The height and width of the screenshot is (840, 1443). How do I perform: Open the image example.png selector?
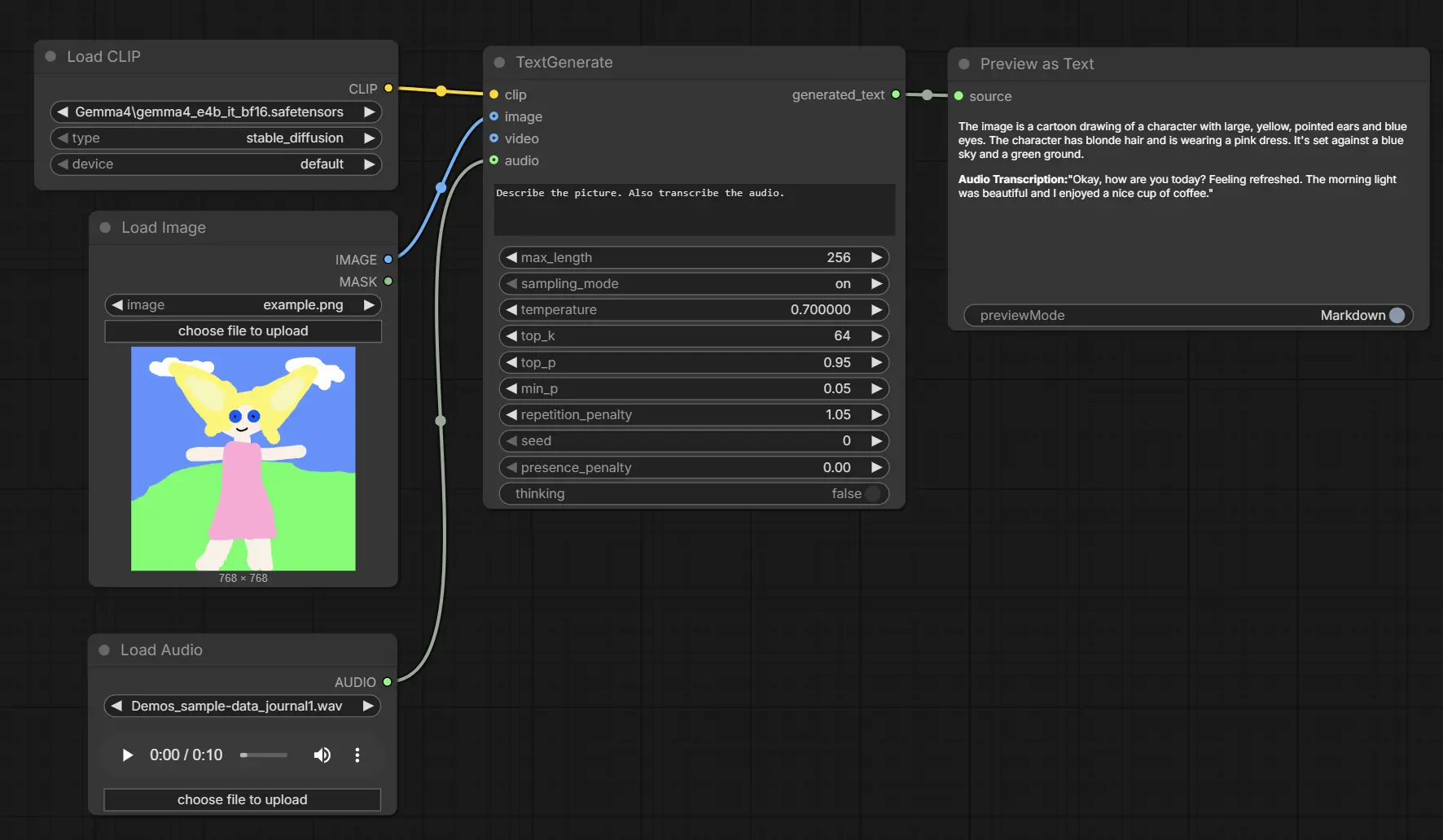click(243, 304)
